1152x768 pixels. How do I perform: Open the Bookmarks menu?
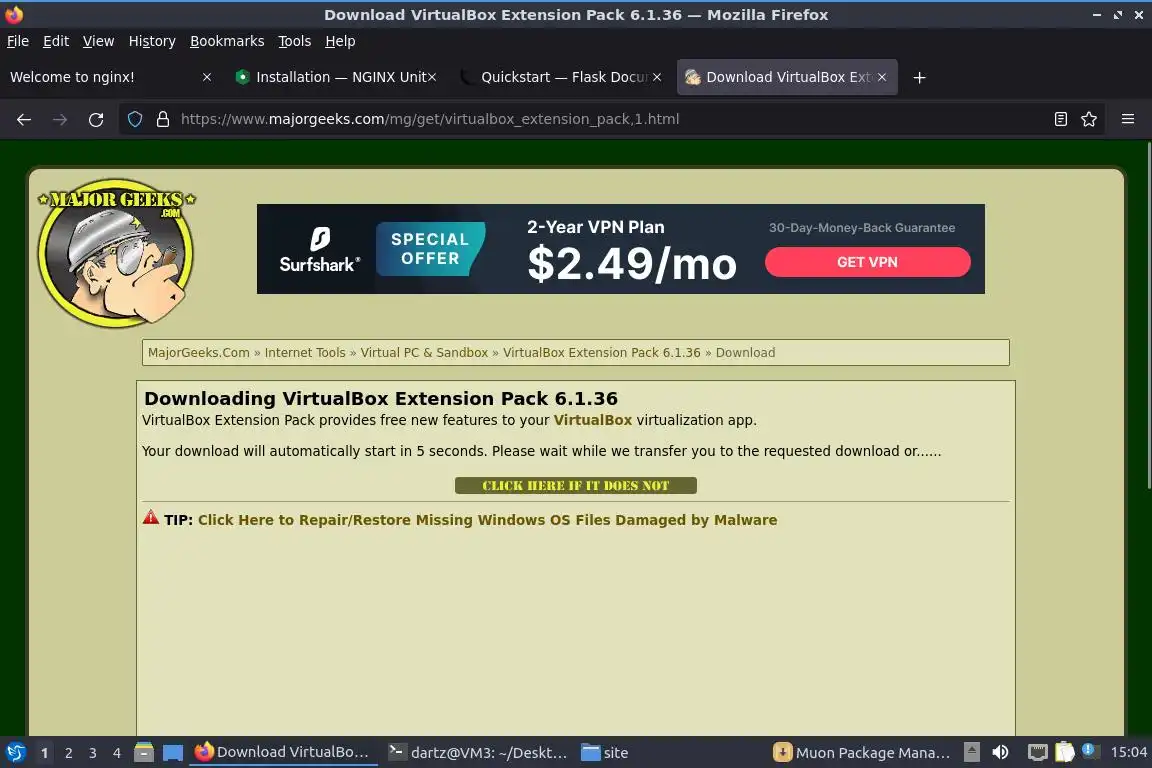coord(227,41)
